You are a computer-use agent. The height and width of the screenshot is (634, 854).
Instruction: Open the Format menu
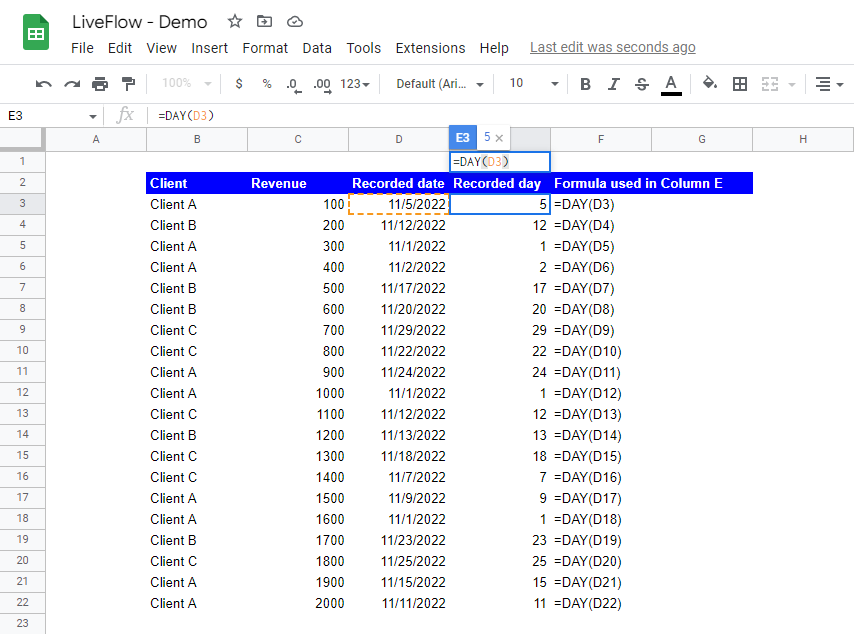point(265,48)
